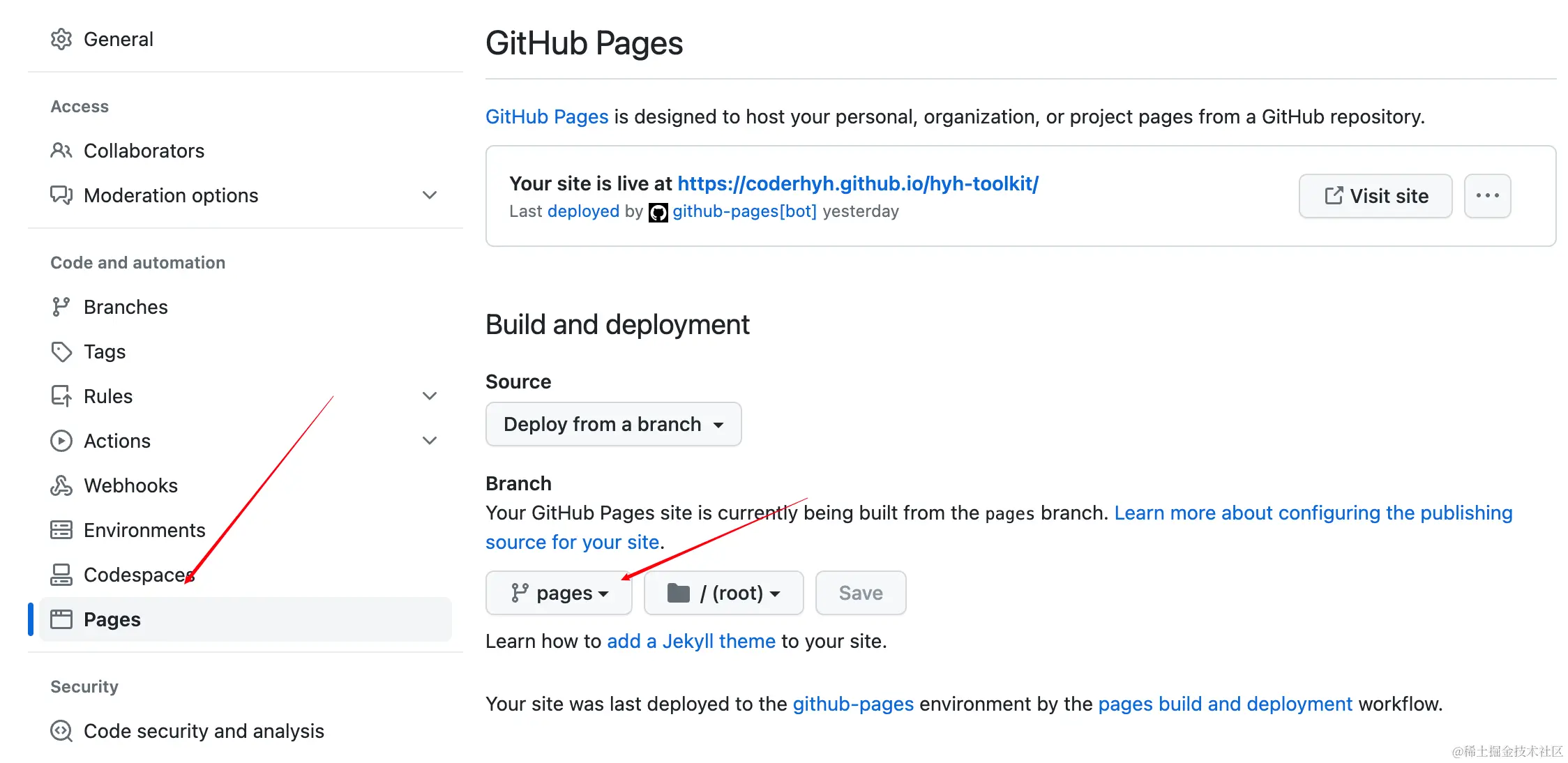The image size is (1568, 763).
Task: Click the Collaborators people icon
Action: [61, 151]
